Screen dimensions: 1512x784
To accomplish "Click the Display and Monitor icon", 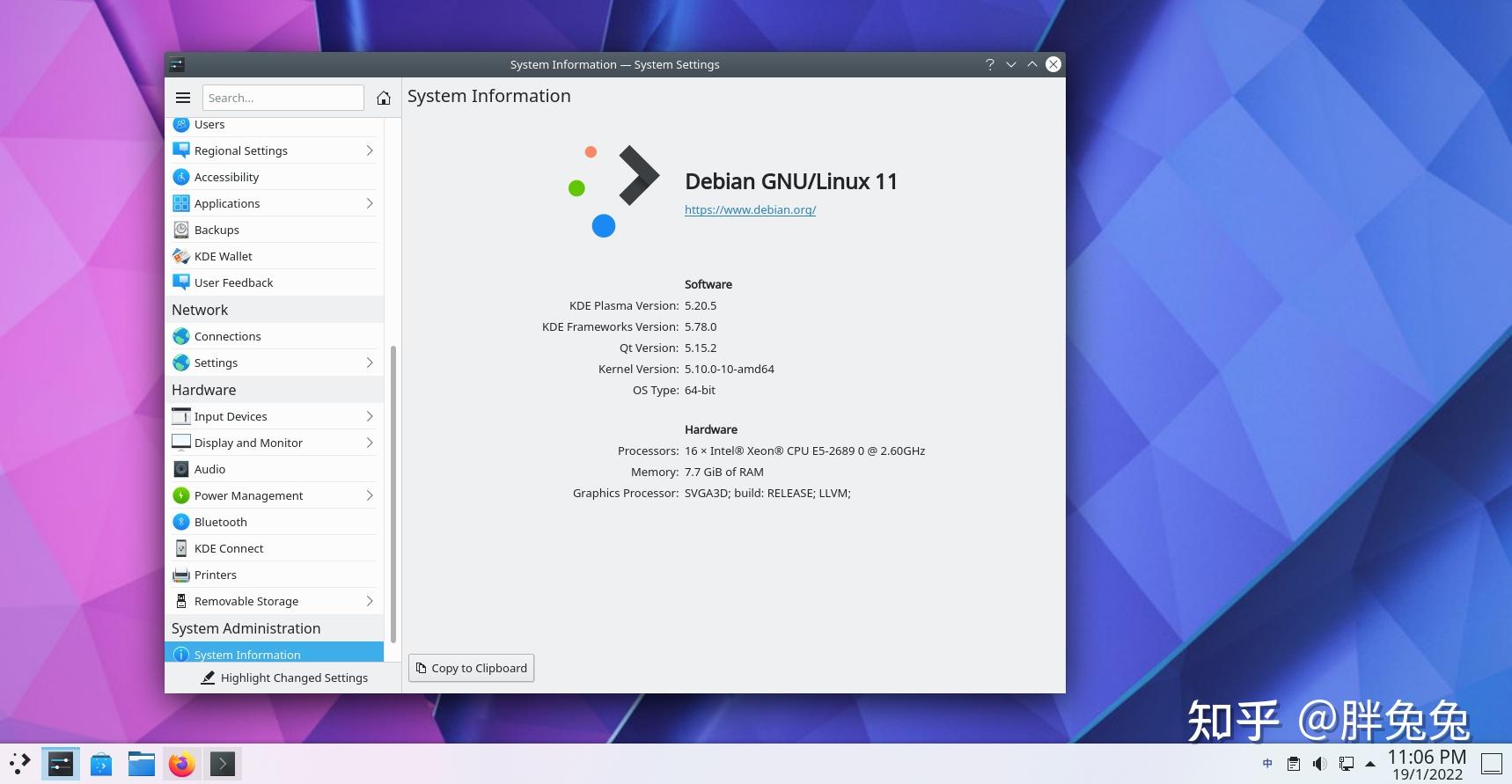I will [x=181, y=443].
